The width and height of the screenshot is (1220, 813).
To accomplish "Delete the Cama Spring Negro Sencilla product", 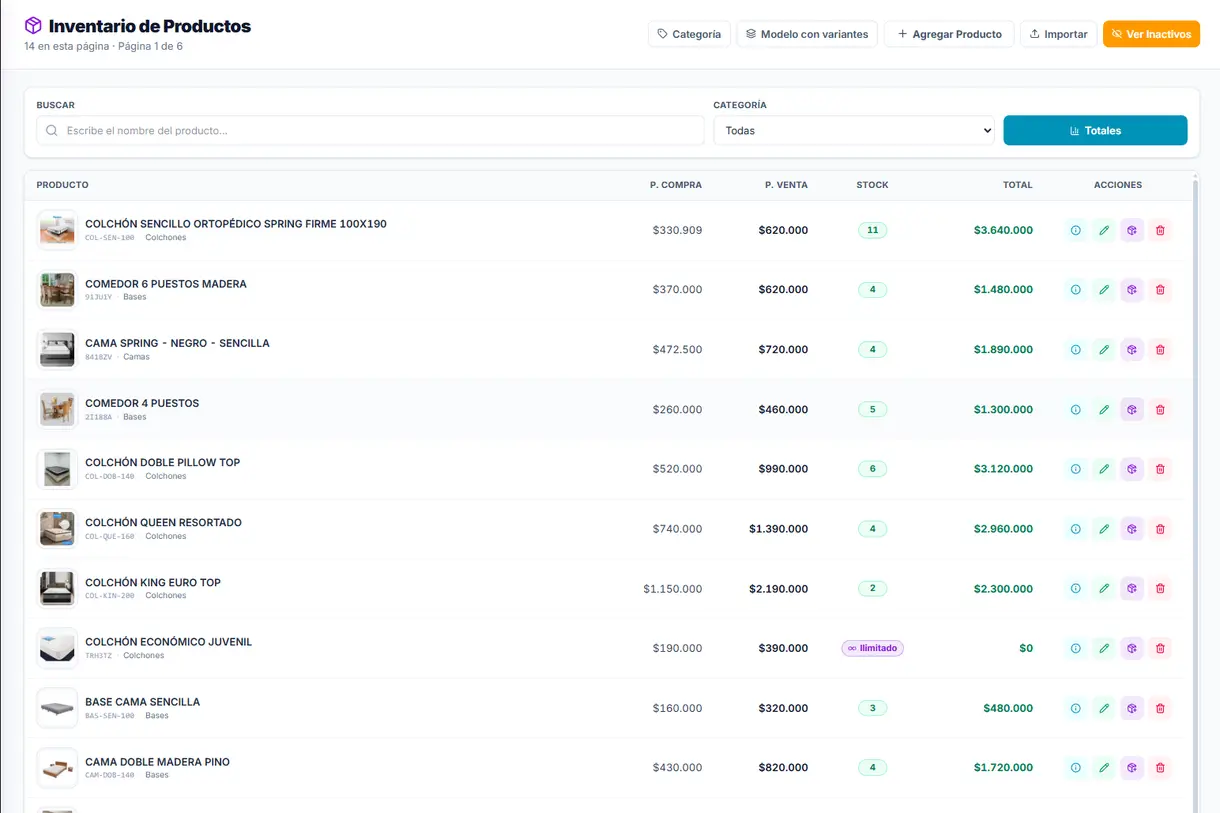I will [1160, 350].
